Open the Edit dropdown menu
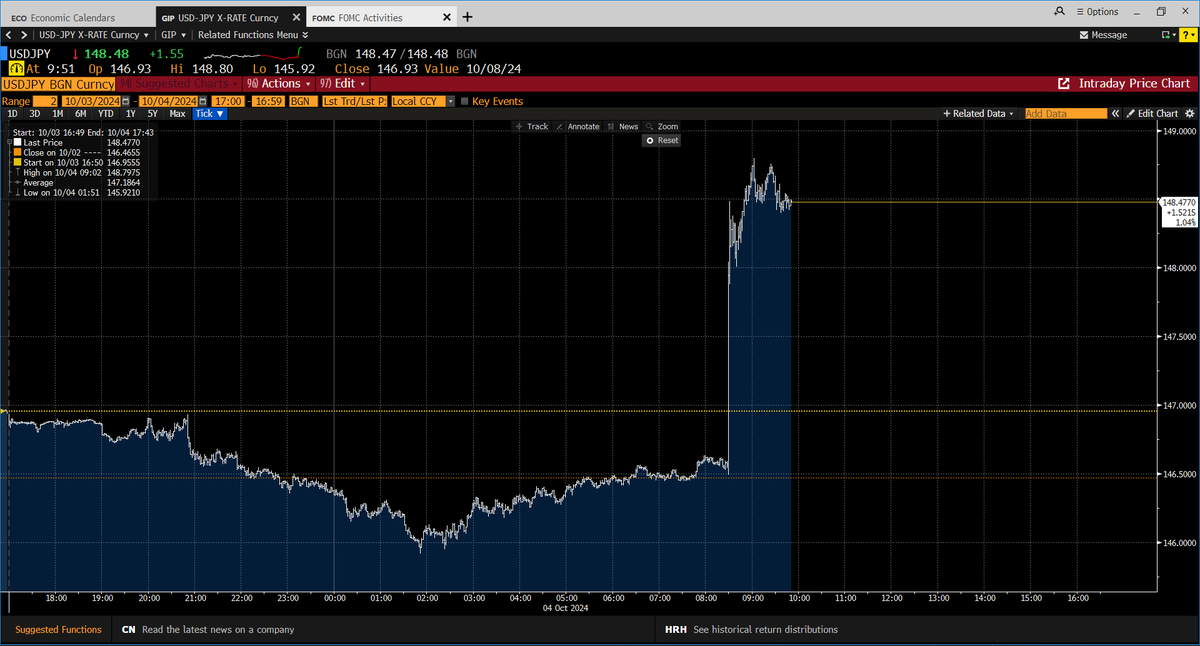The height and width of the screenshot is (646, 1200). [343, 84]
